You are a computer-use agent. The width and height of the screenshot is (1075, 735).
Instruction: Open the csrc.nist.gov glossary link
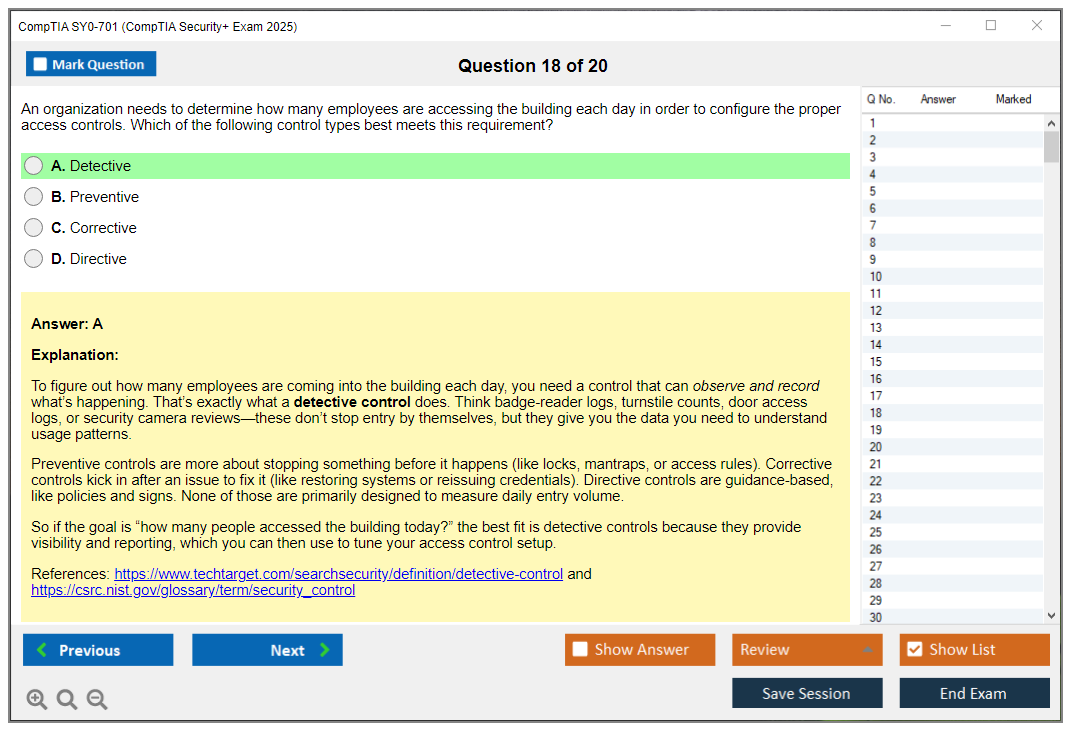pyautogui.click(x=192, y=589)
